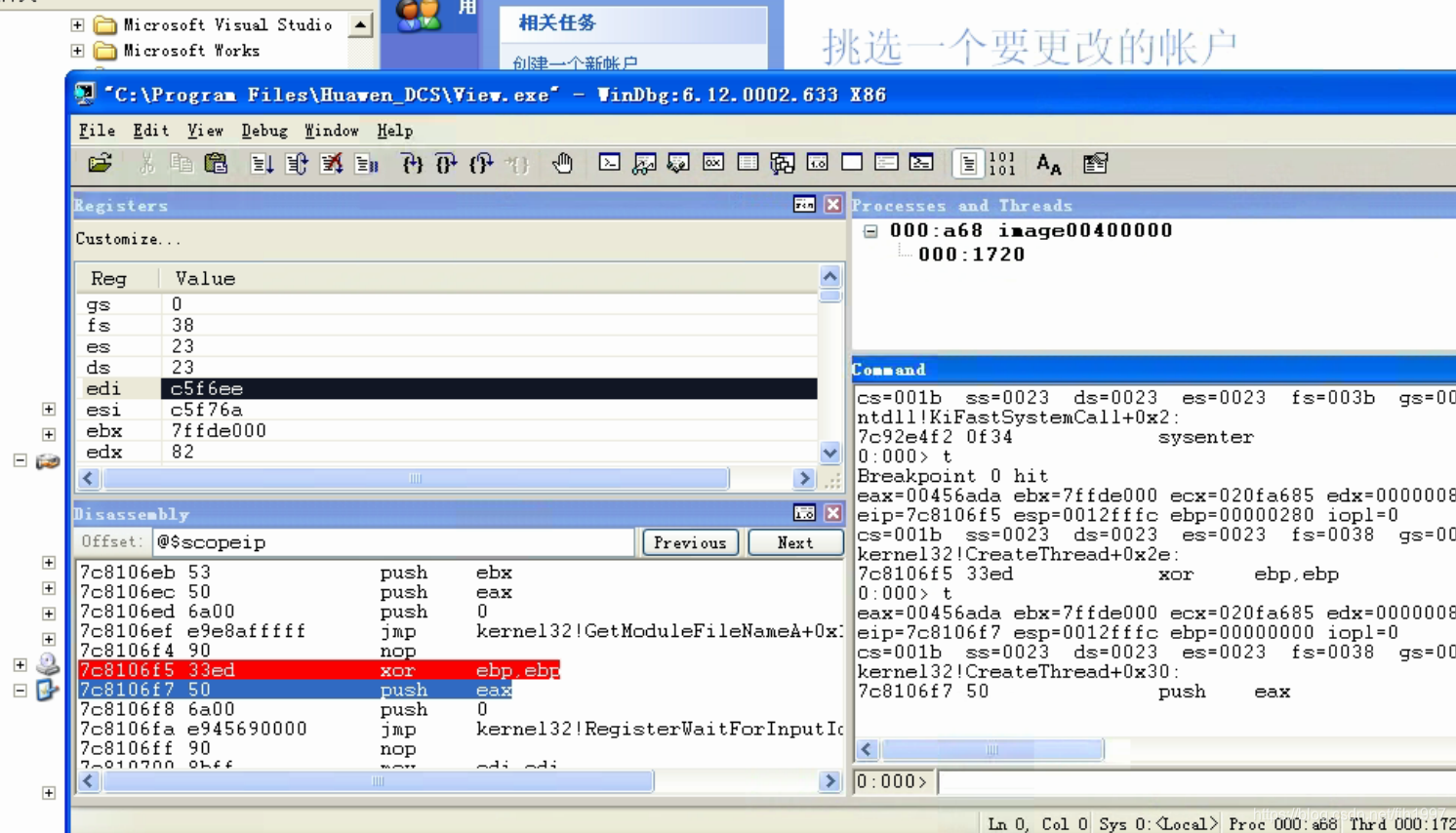
Task: Expand the Microsoft Visual Studio folder
Action: [x=77, y=24]
